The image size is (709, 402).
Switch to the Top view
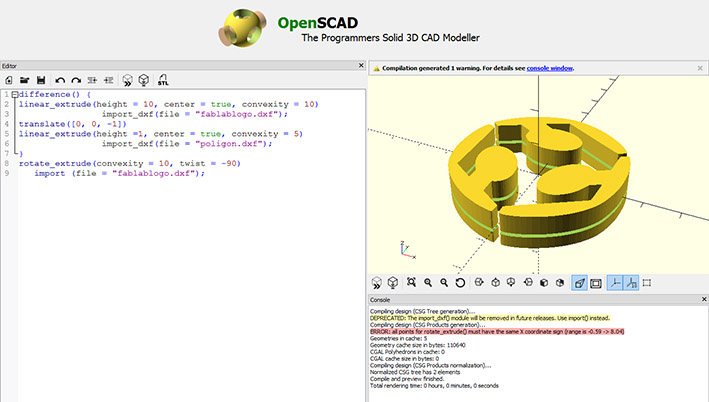click(496, 283)
